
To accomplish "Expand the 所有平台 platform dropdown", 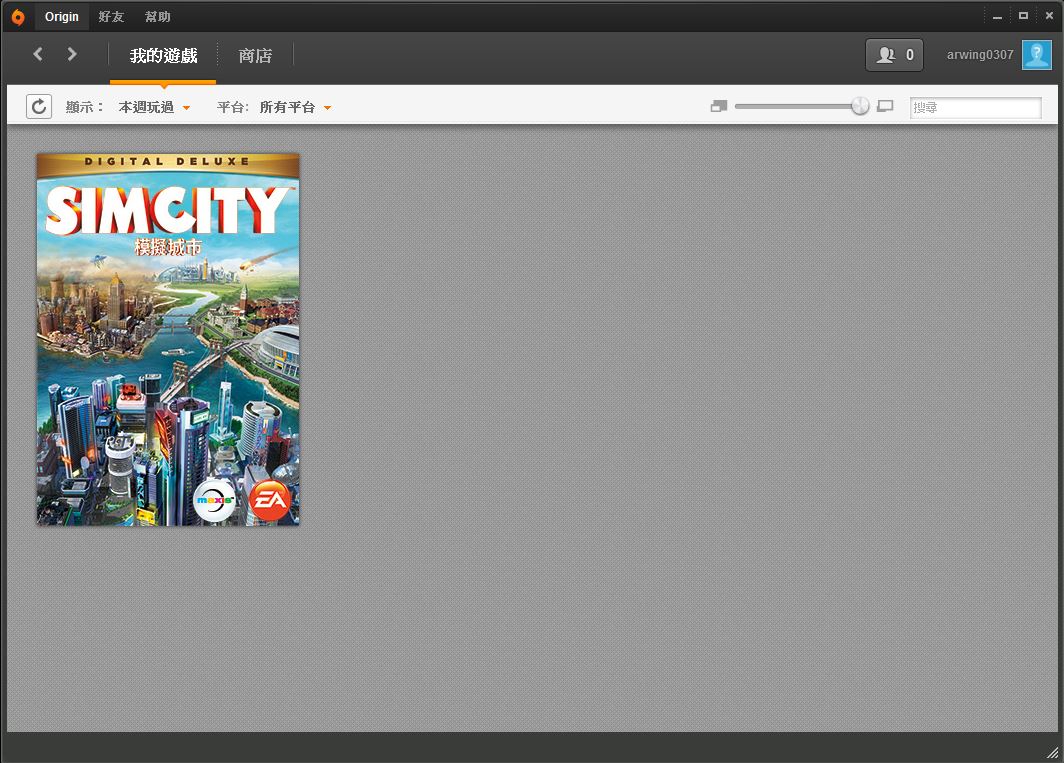I will tap(295, 107).
